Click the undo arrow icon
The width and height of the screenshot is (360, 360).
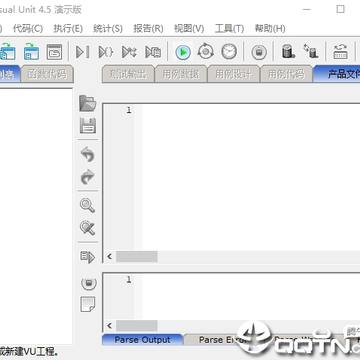87,154
